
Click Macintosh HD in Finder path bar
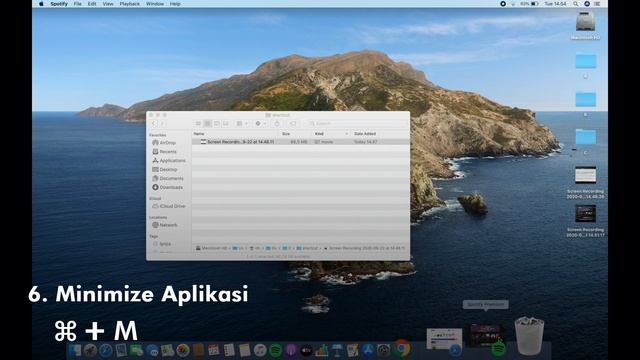(211, 248)
